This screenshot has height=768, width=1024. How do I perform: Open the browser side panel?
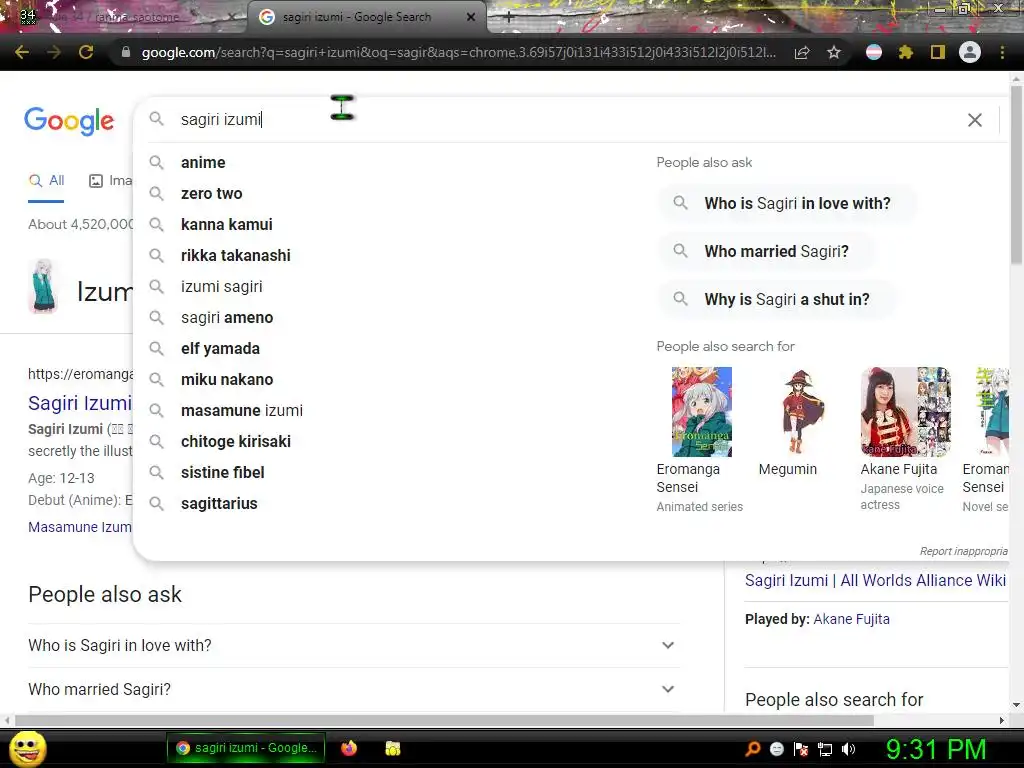(938, 52)
